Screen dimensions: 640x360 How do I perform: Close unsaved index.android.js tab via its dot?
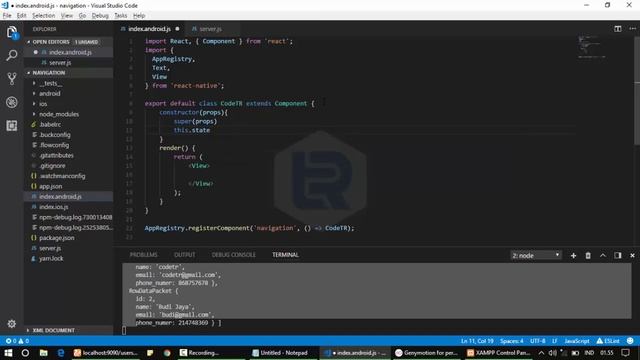[x=177, y=29]
